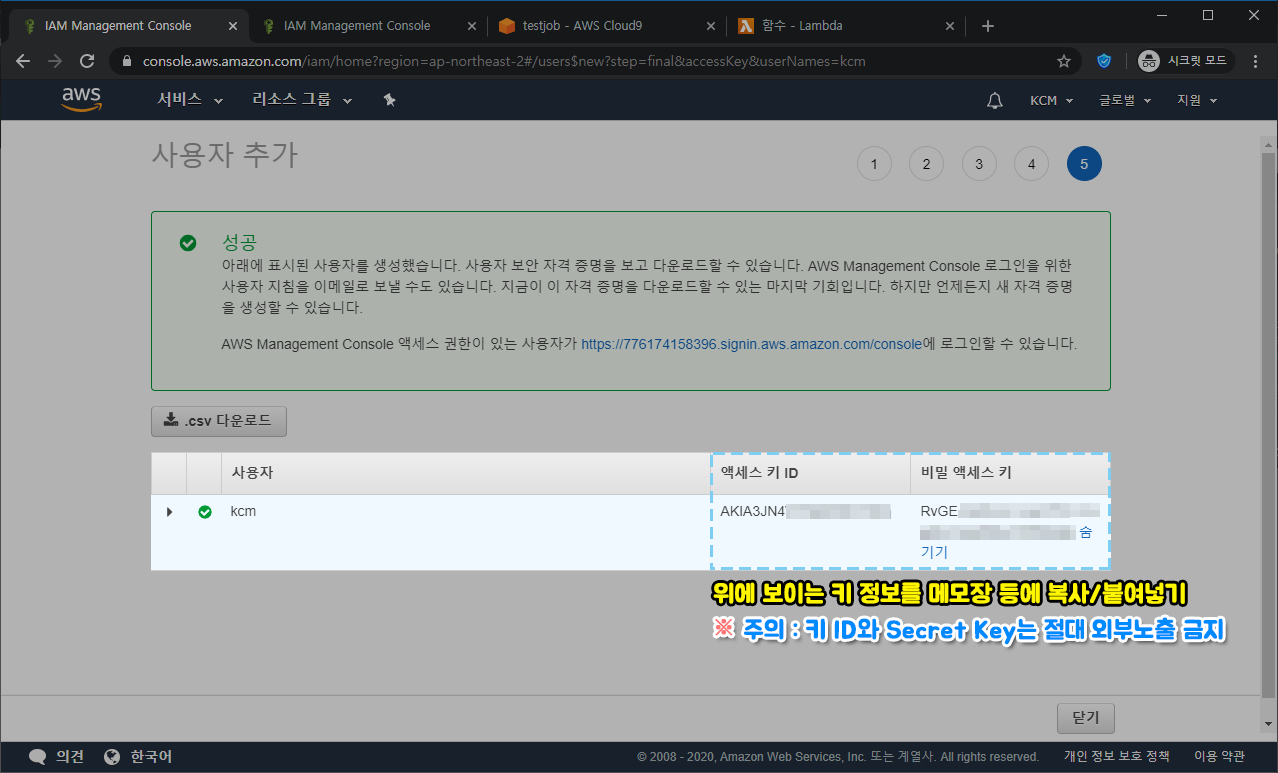Click the 성공 success heading
1278x773 pixels.
pyautogui.click(x=239, y=242)
